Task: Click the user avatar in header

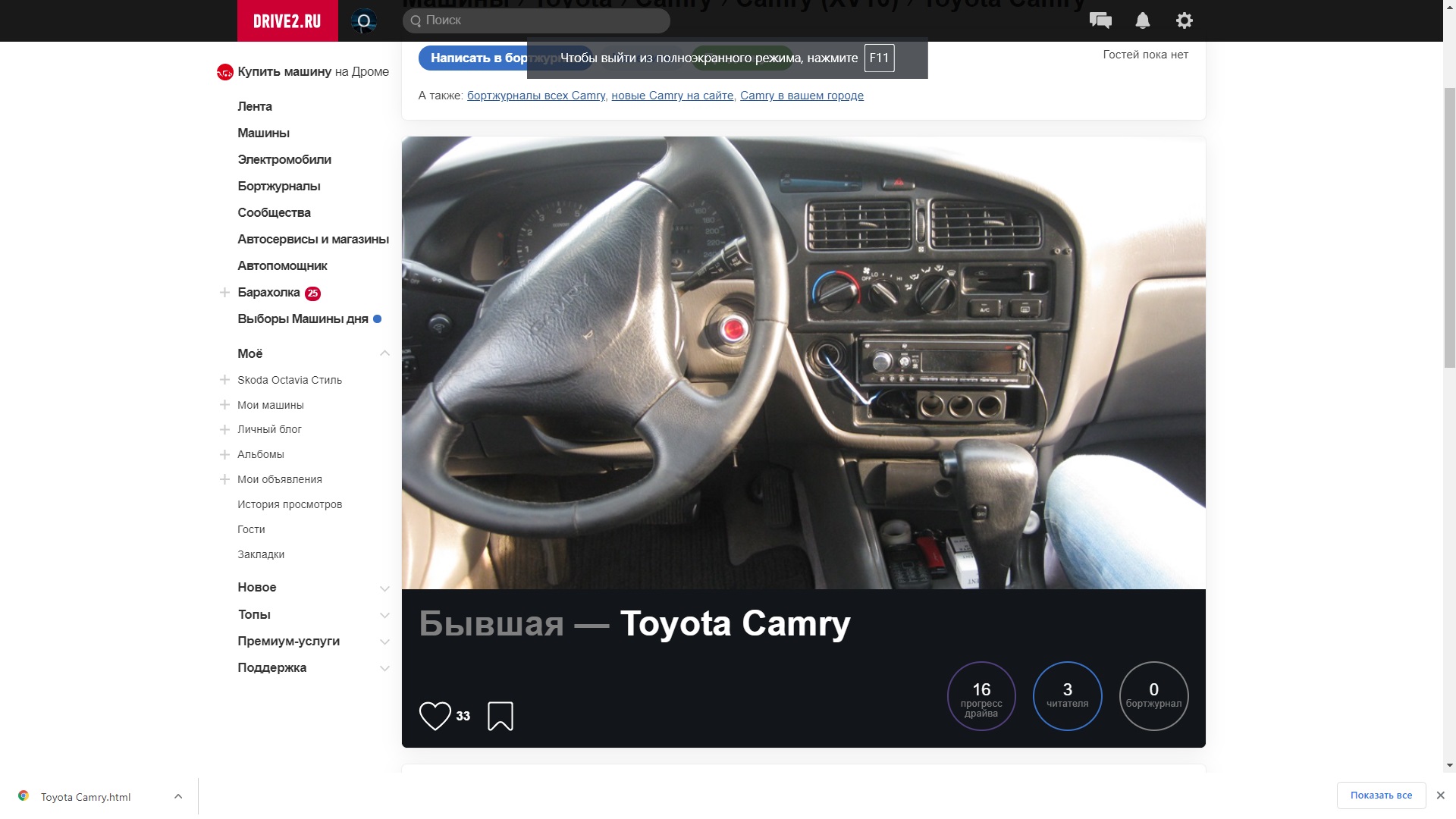Action: pyautogui.click(x=364, y=20)
